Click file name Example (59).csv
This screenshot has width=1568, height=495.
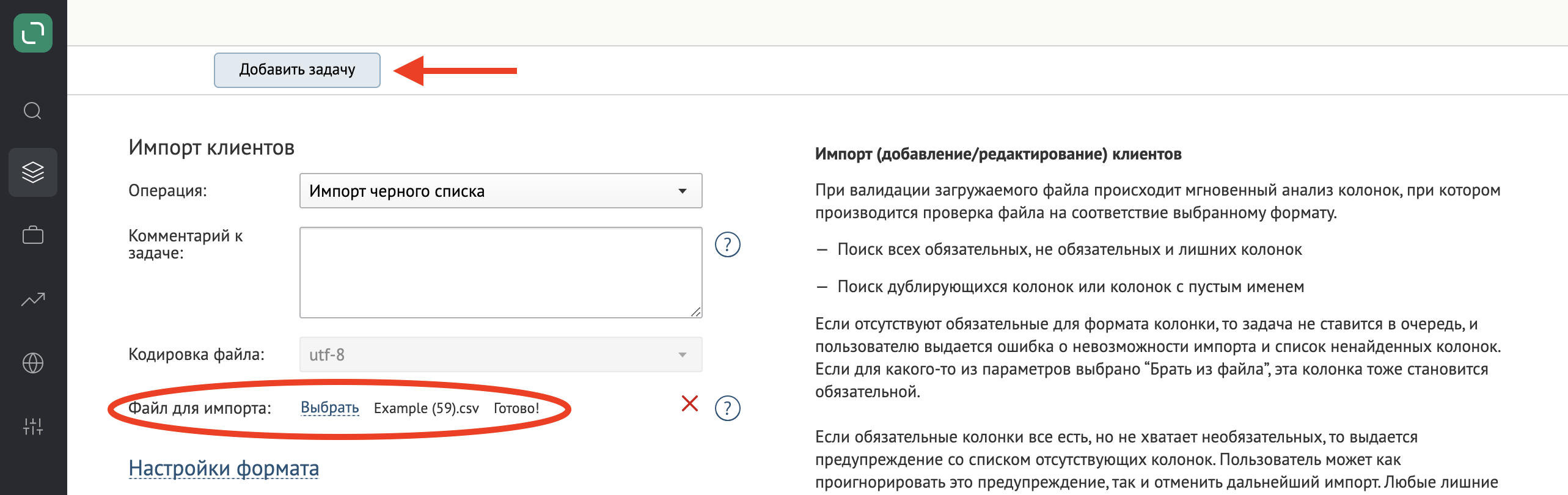coord(427,408)
